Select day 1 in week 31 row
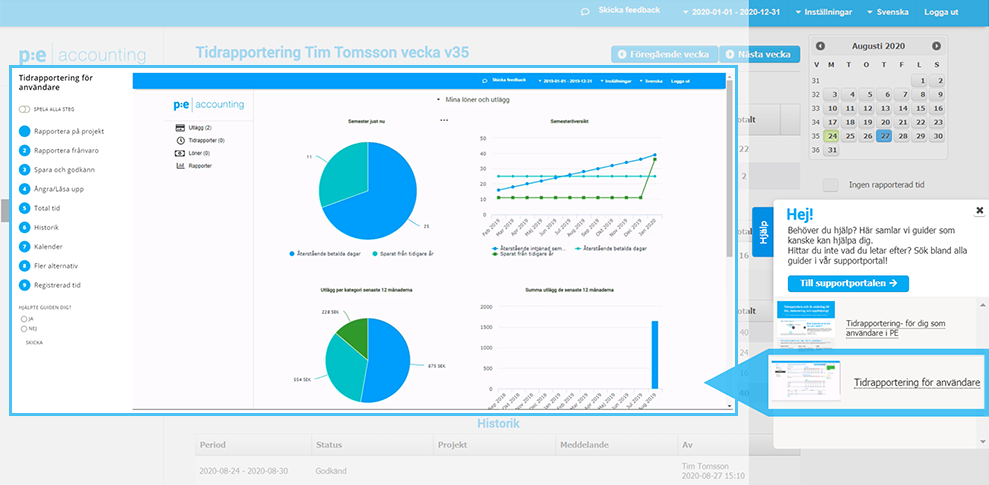 [x=921, y=81]
